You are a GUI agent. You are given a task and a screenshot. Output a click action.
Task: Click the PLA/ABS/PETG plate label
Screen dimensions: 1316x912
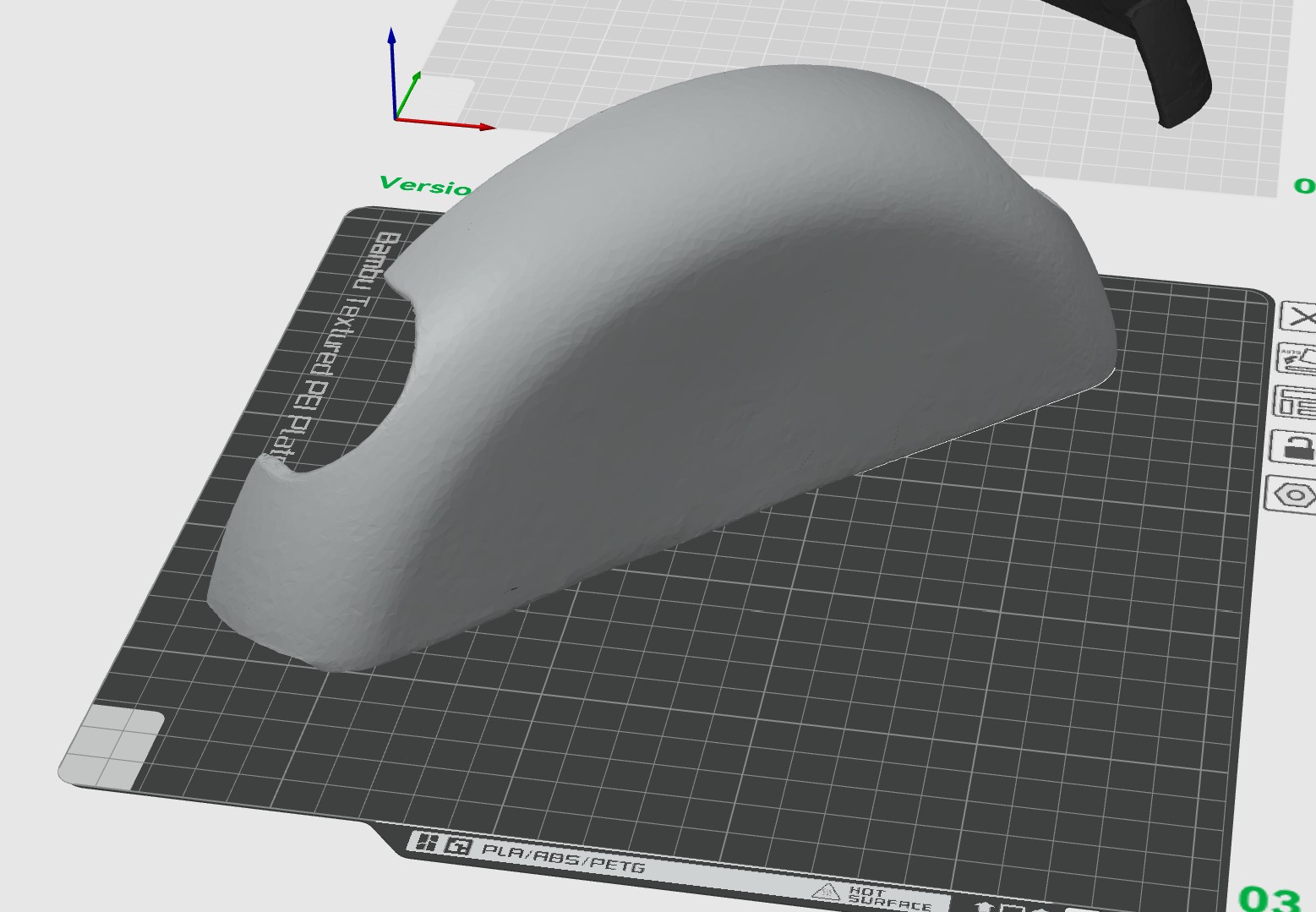click(563, 856)
